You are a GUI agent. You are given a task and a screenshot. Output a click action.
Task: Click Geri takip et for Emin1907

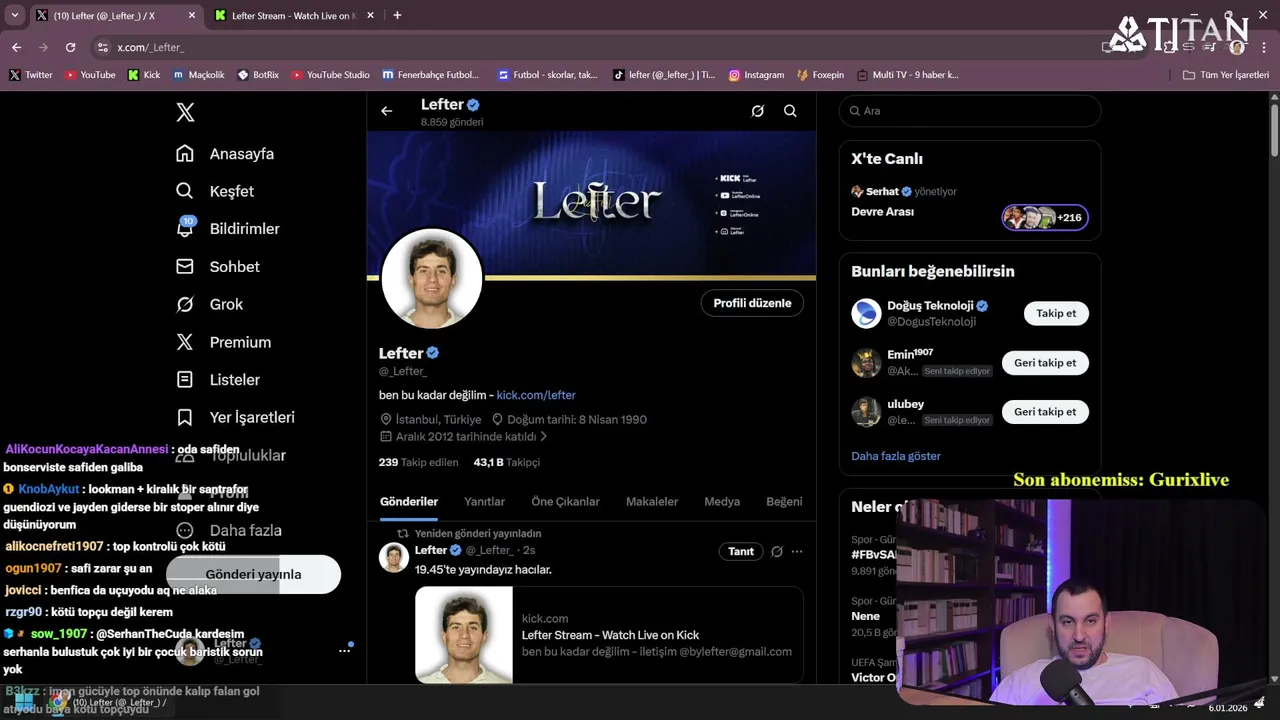[1045, 363]
